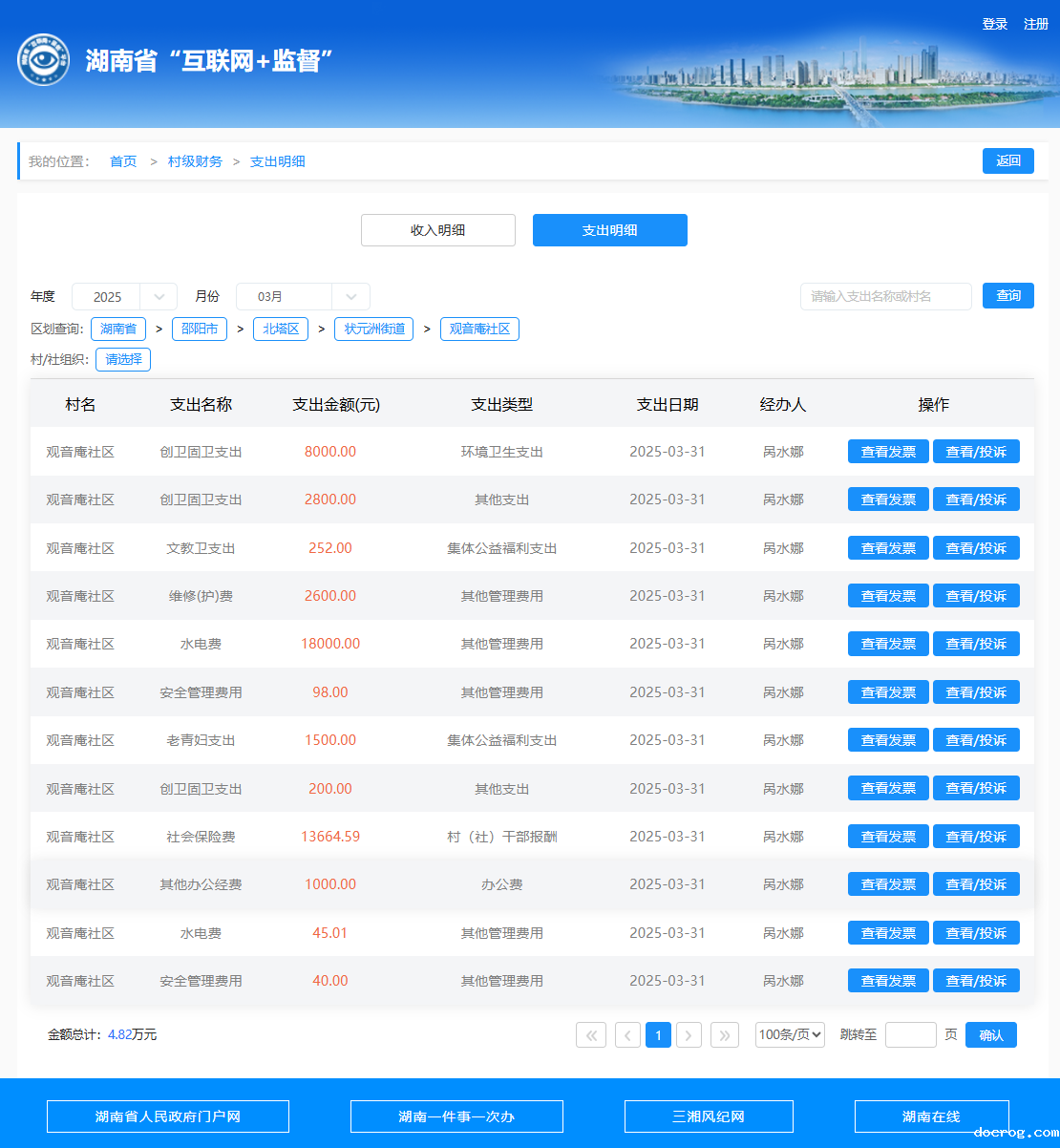Click 登录 link in header
The height and width of the screenshot is (1148, 1060).
point(994,24)
